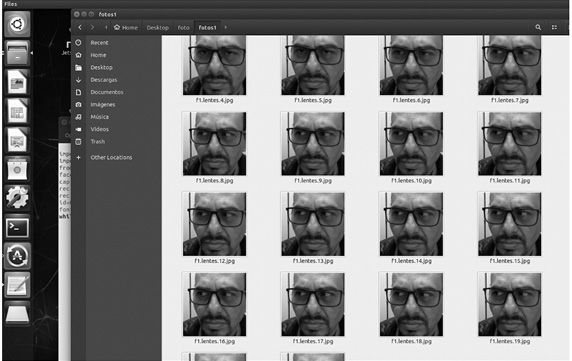Go forward with the forward arrow
The image size is (572, 361).
tap(92, 27)
